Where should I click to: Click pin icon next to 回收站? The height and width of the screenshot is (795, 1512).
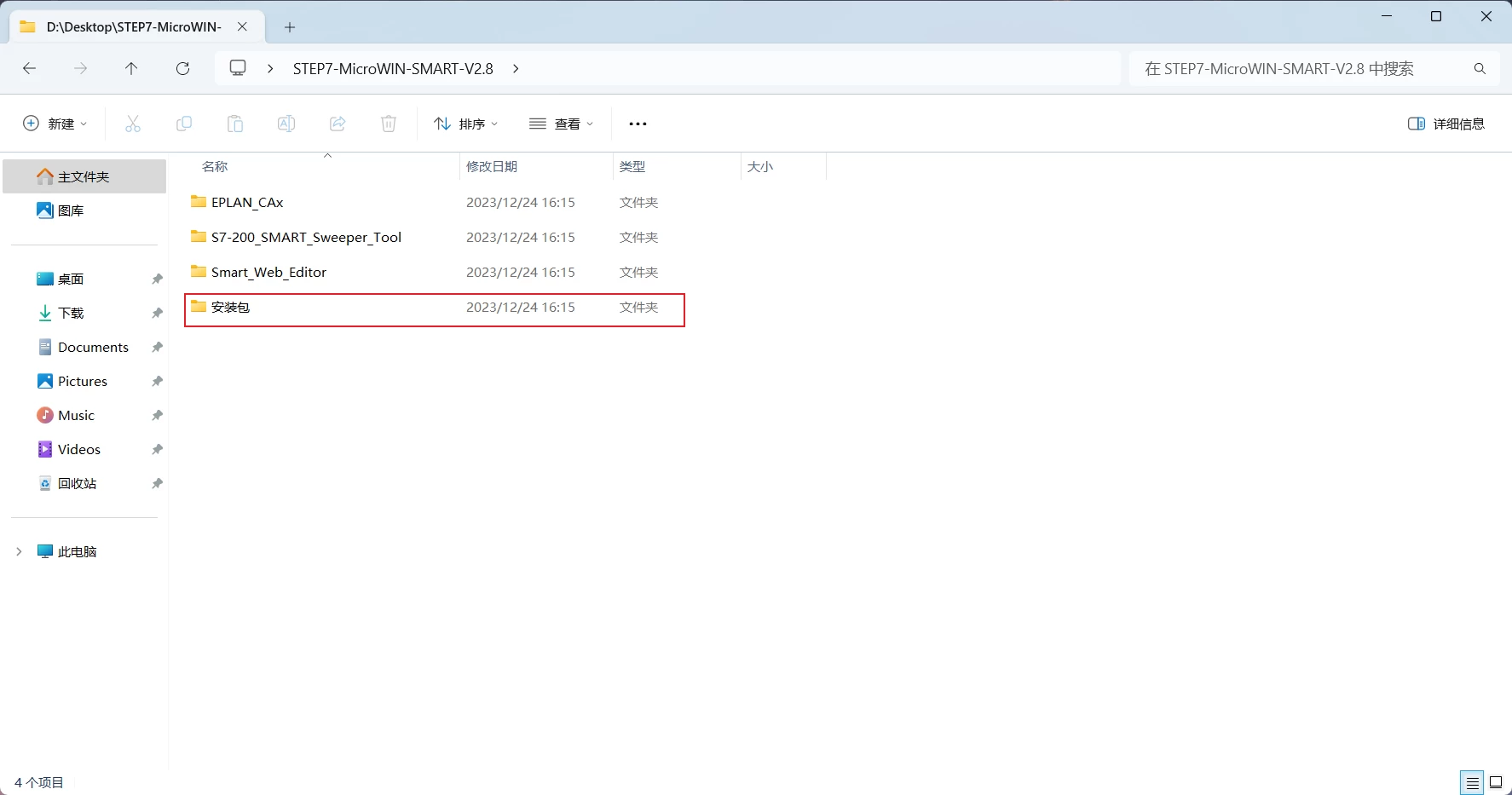[x=157, y=483]
